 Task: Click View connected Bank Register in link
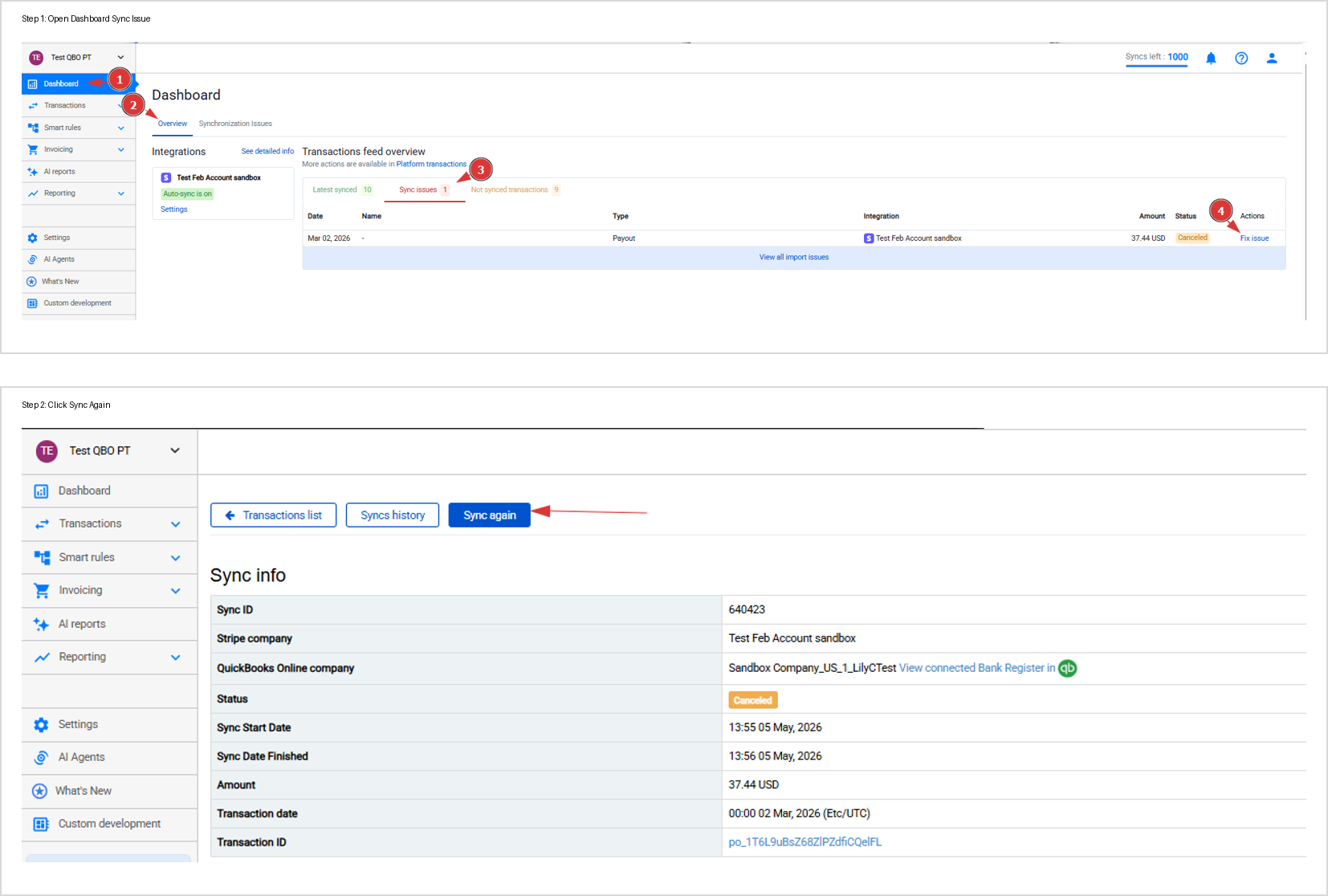[977, 668]
